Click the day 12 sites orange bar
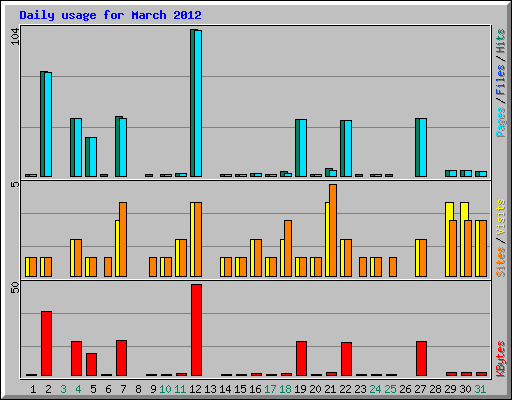 (198, 239)
